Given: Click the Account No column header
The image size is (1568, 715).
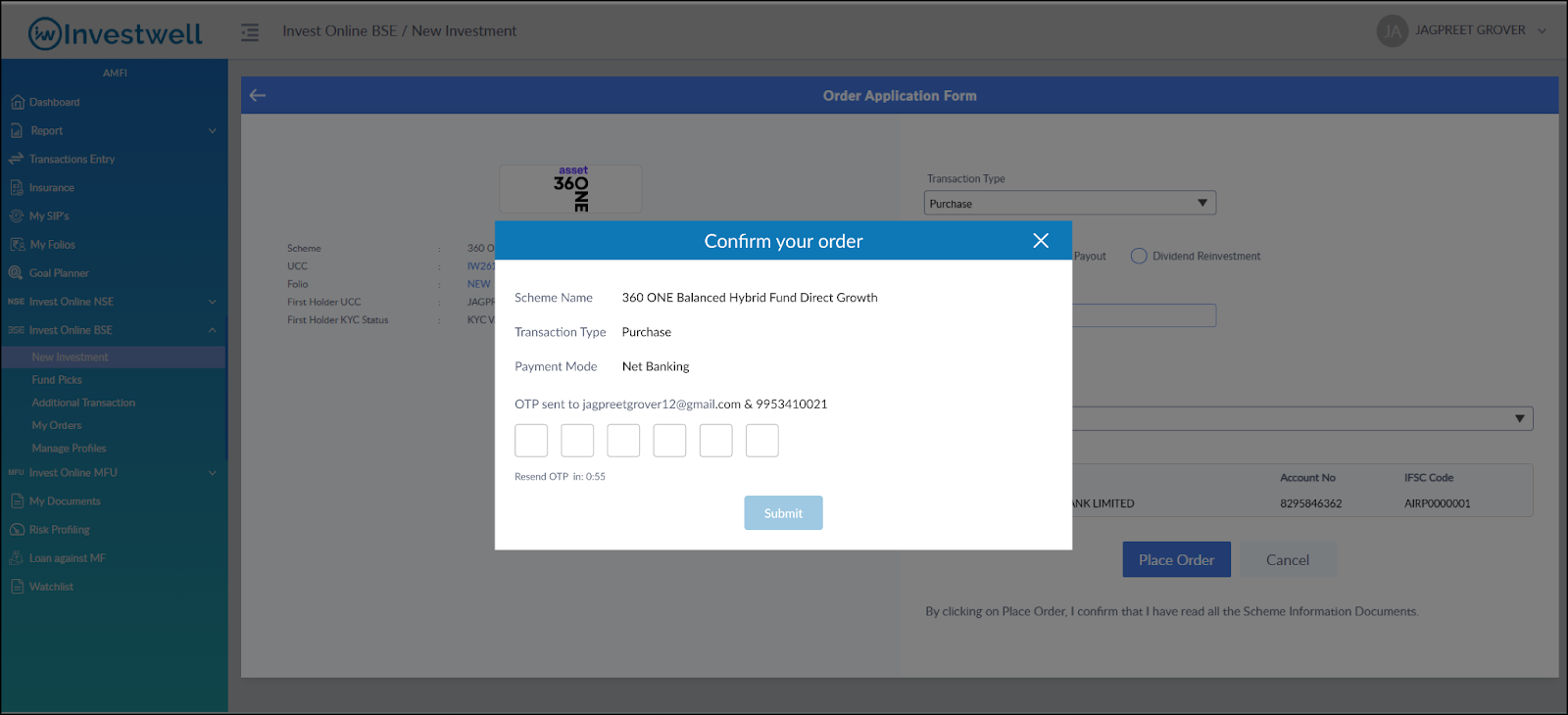Looking at the screenshot, I should [1307, 478].
